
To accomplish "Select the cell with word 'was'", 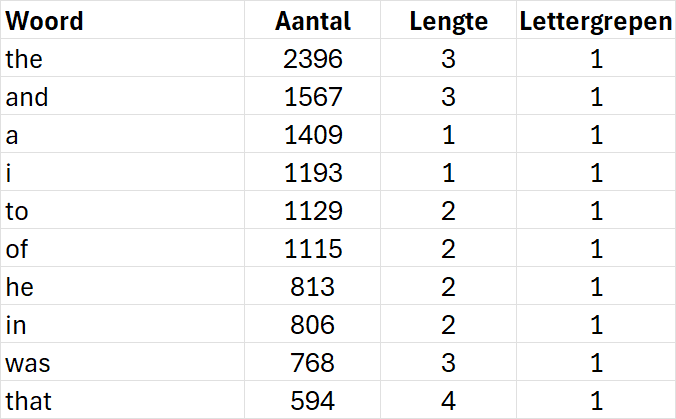I will 122,361.
